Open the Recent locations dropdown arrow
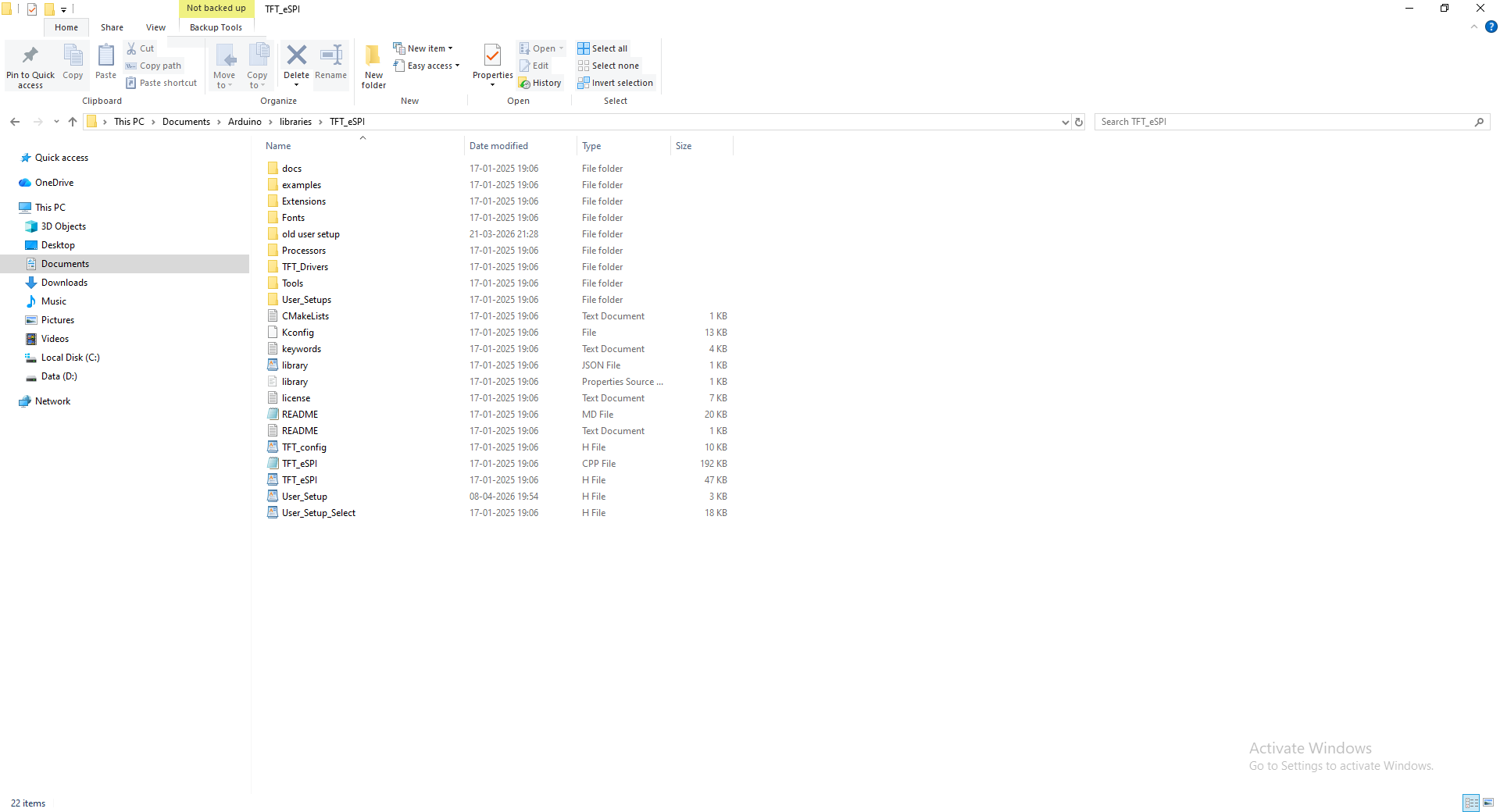The height and width of the screenshot is (812, 1500). (56, 122)
